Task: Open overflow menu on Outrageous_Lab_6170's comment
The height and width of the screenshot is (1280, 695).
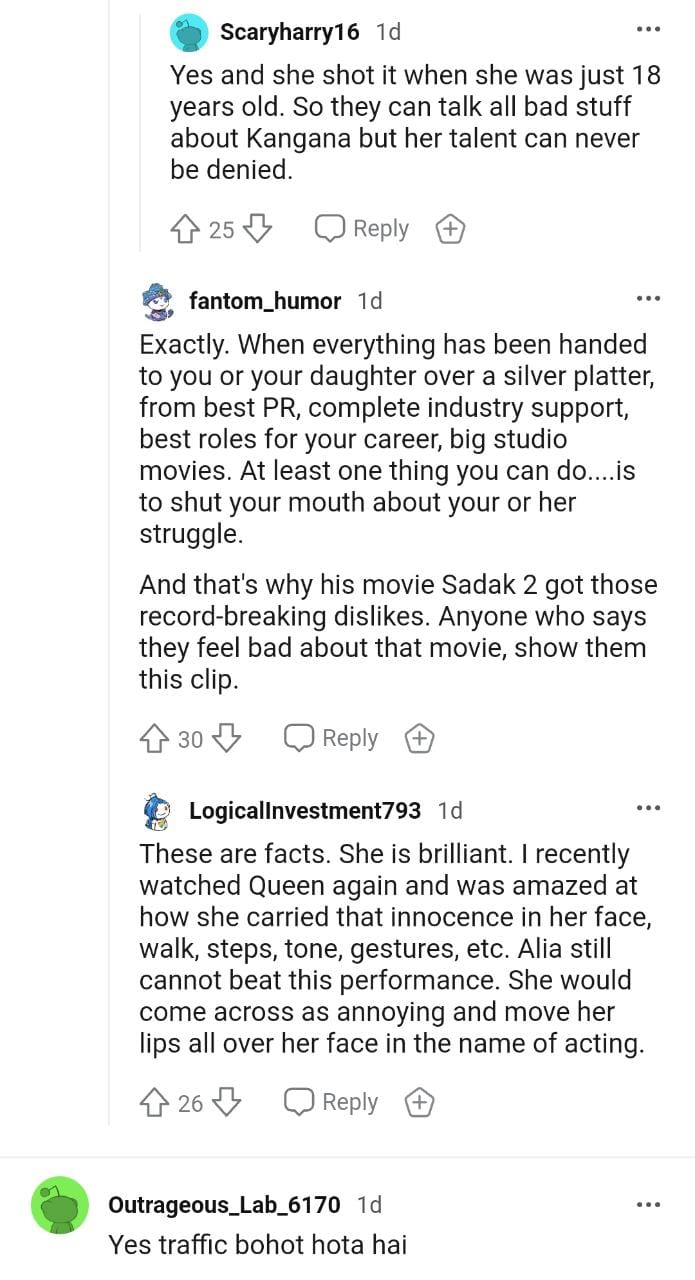Action: pyautogui.click(x=648, y=1204)
